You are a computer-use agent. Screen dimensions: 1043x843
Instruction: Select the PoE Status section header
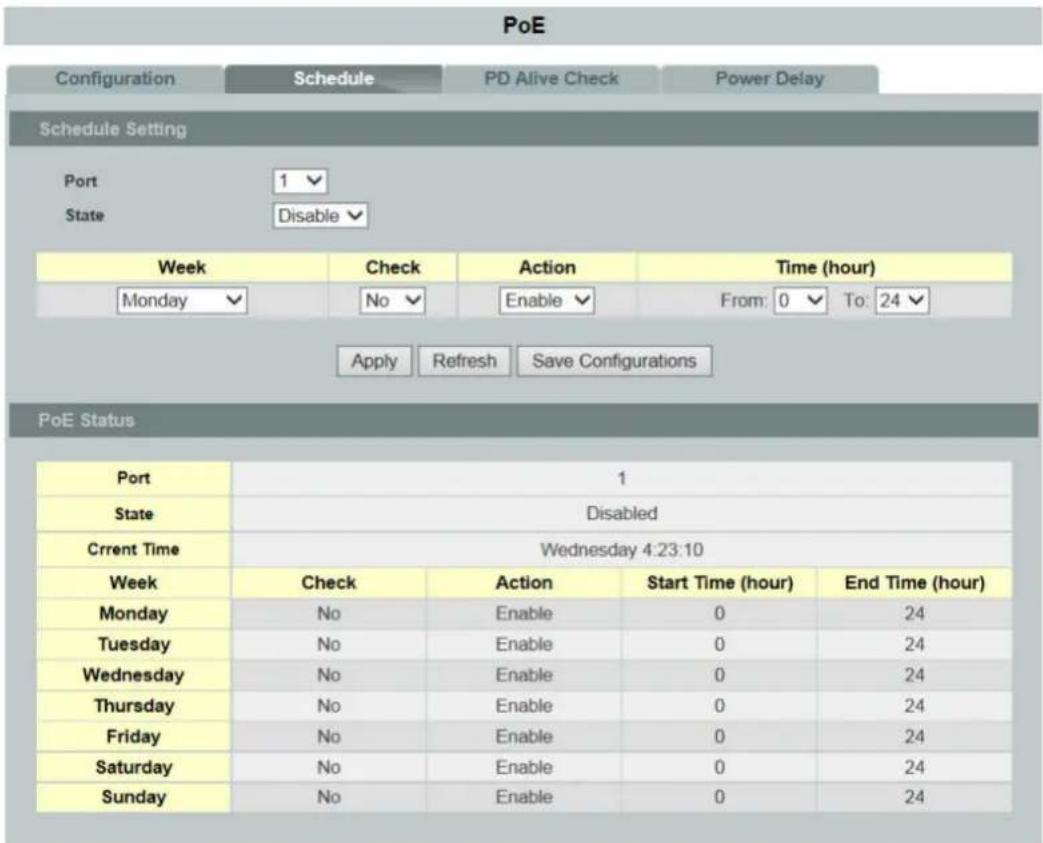click(523, 420)
